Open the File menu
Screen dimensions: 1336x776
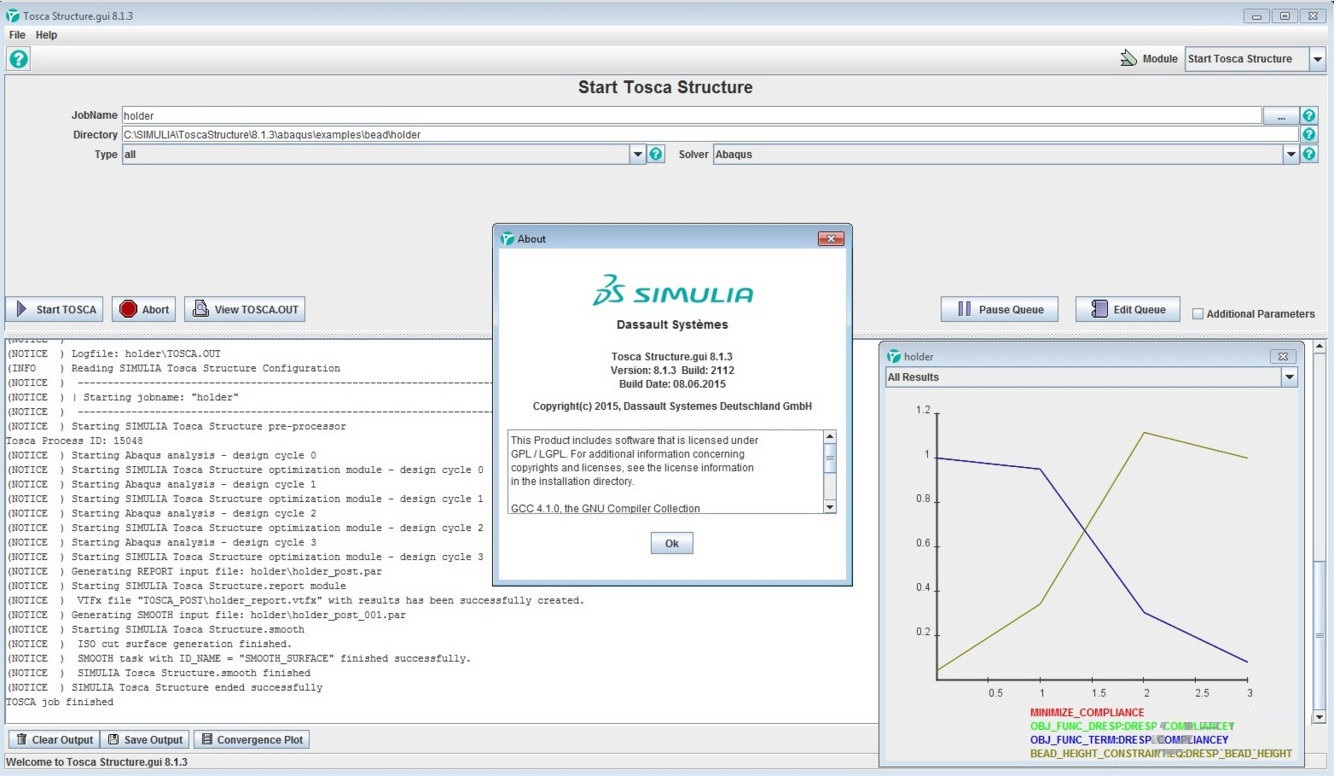tap(17, 35)
